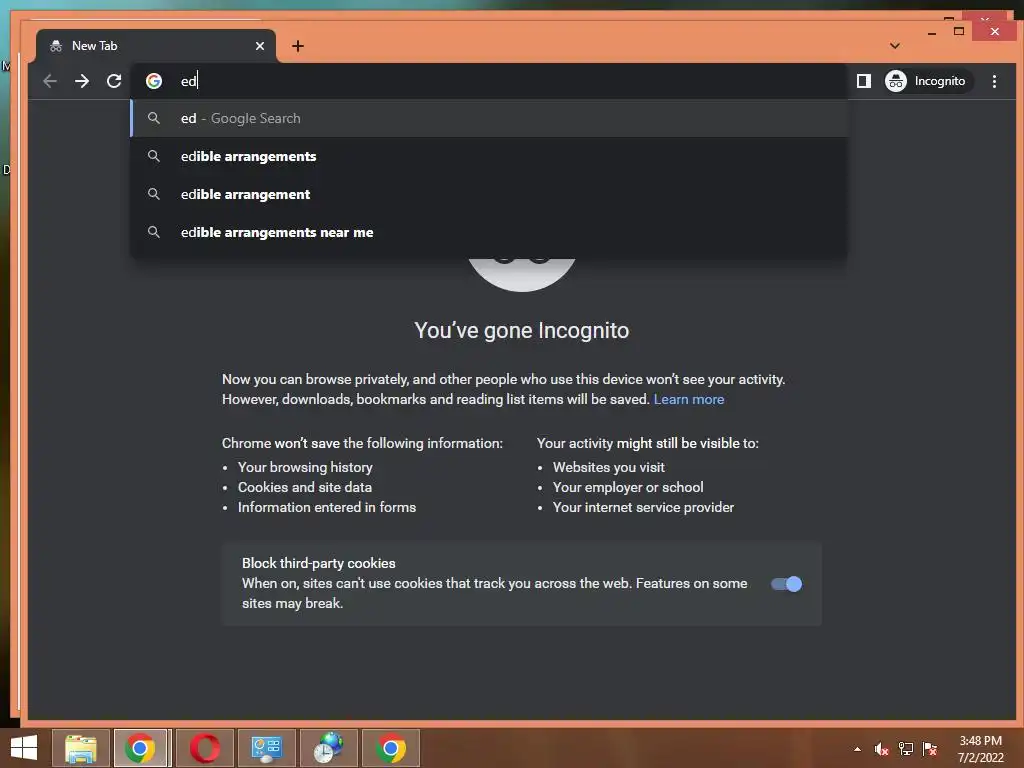Viewport: 1024px width, 768px height.
Task: Toggle Block third-party cookies switch
Action: coord(786,584)
